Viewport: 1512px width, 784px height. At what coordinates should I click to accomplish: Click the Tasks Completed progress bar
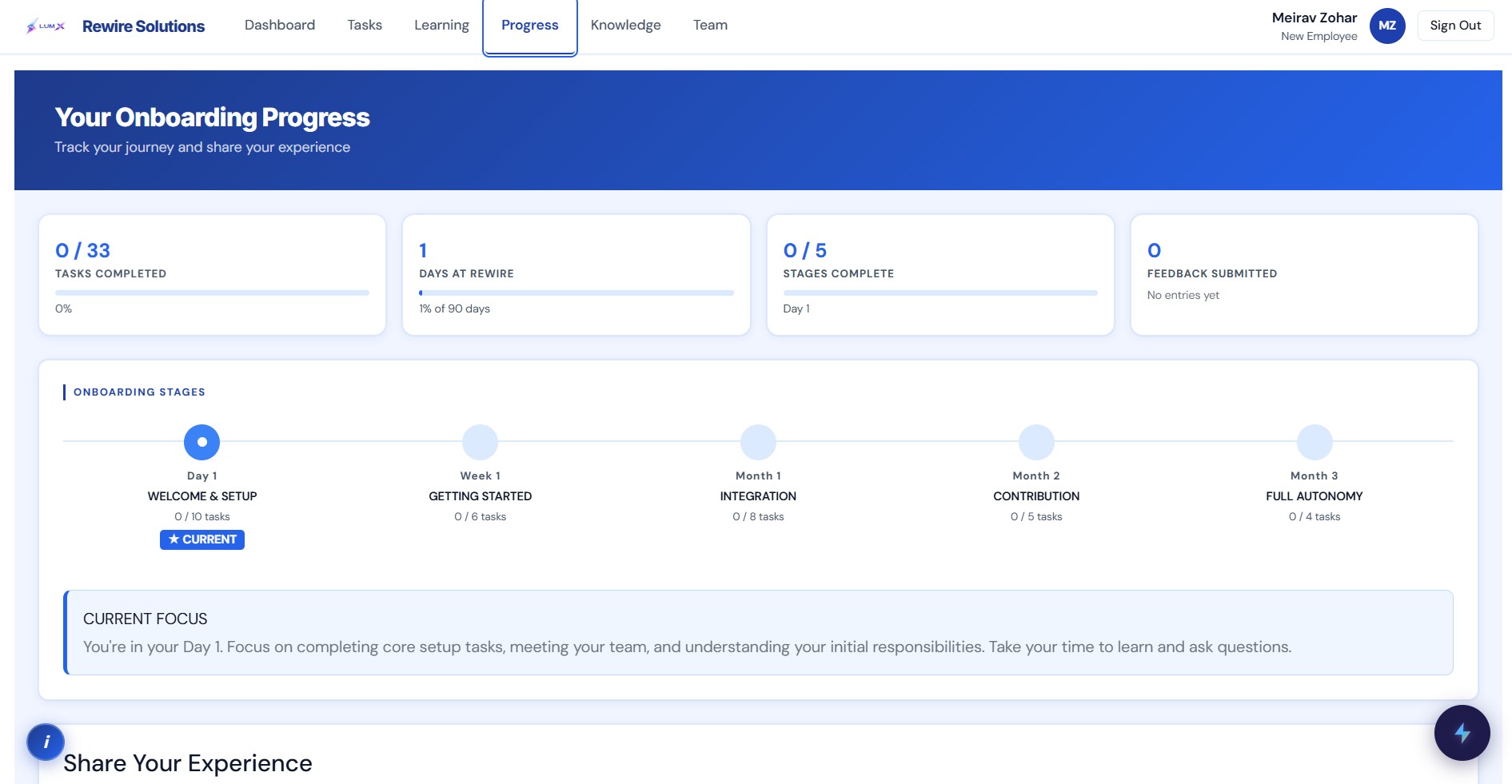(212, 293)
